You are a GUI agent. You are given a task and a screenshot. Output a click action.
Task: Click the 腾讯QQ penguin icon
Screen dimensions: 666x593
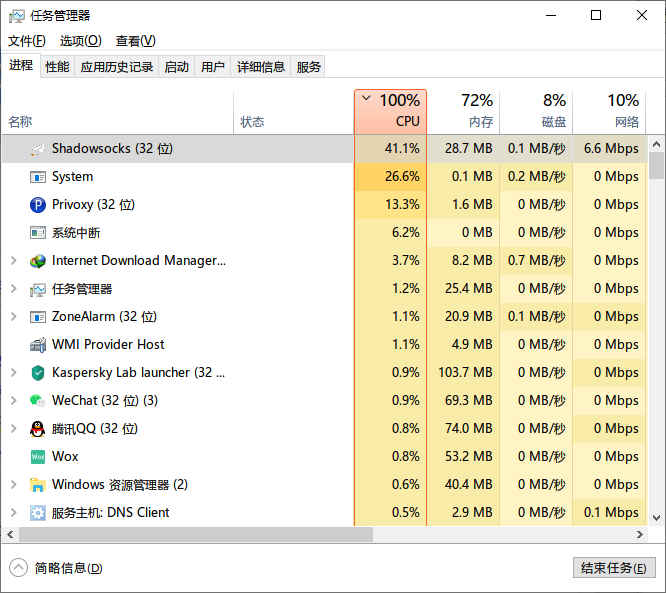[x=38, y=429]
